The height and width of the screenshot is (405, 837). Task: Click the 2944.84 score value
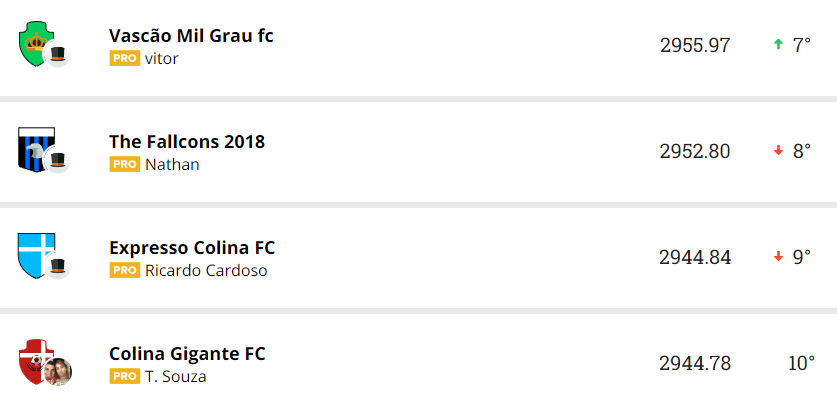click(x=694, y=257)
